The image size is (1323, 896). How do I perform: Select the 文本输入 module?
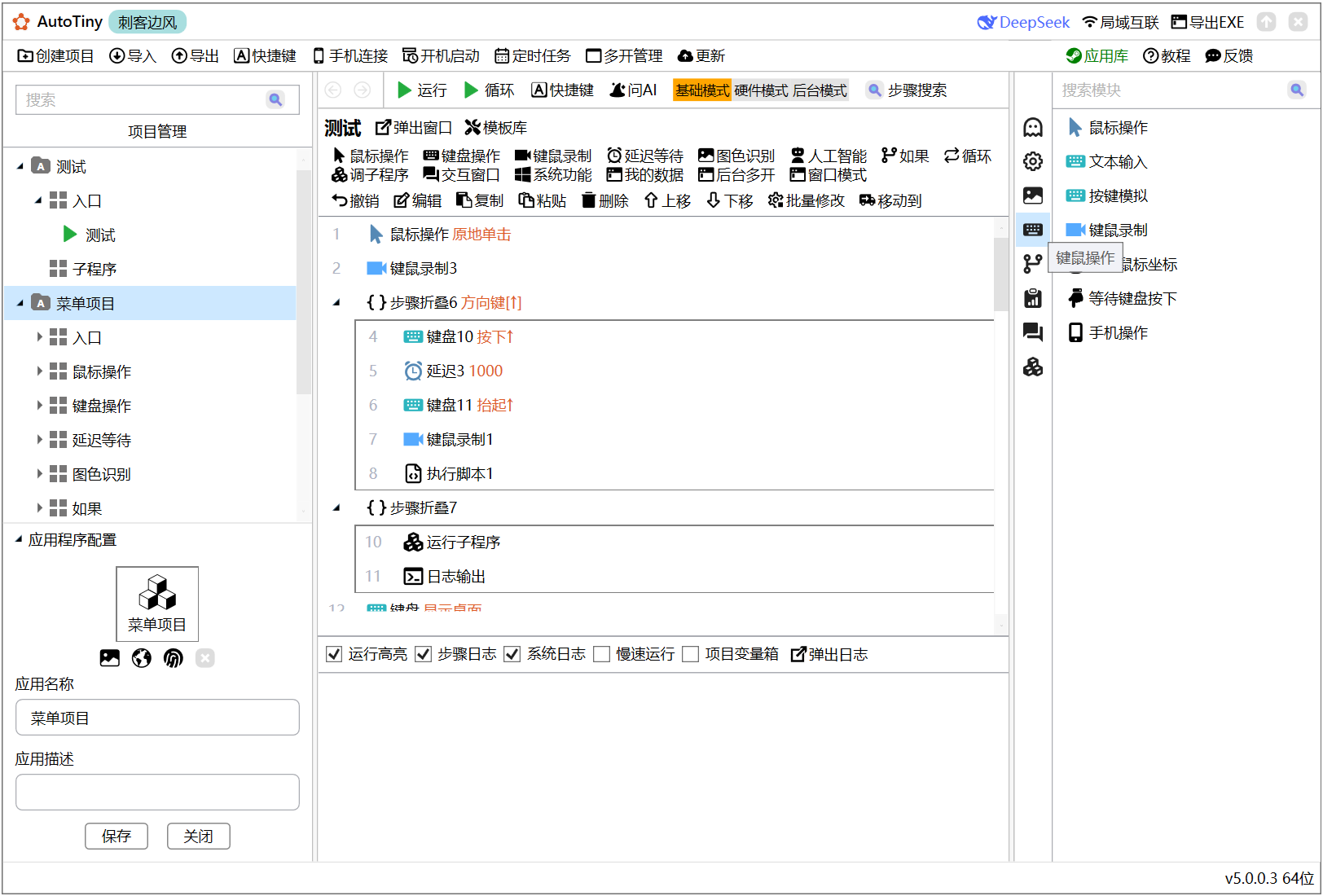(x=1106, y=161)
